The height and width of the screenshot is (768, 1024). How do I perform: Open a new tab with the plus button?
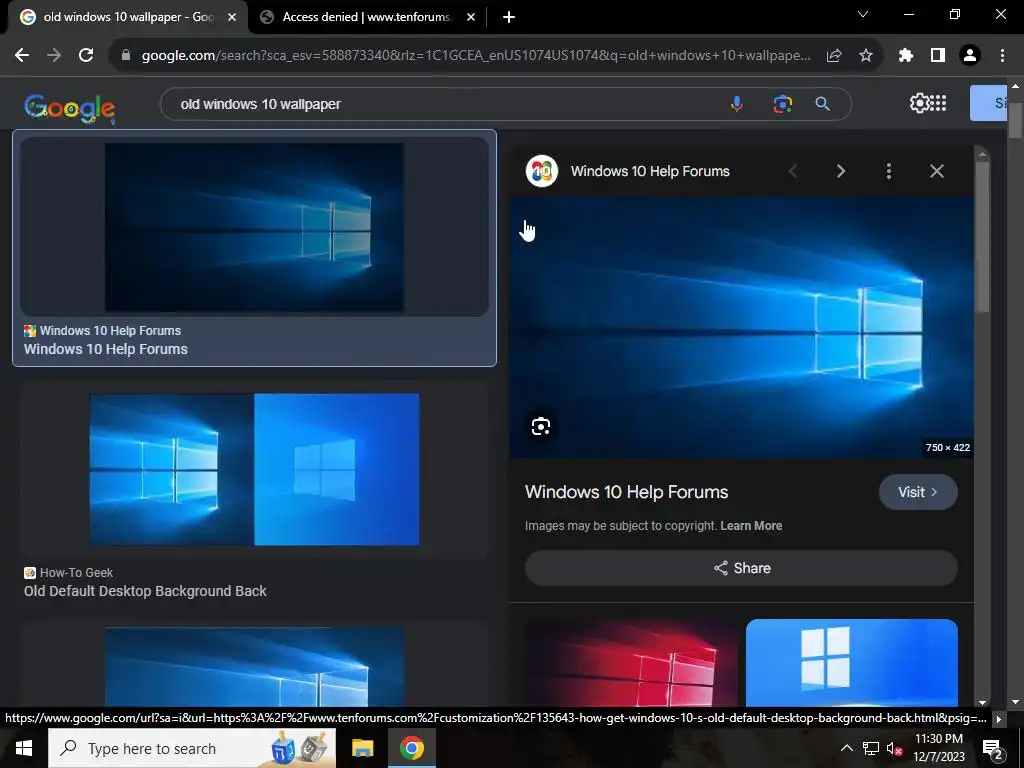click(x=509, y=17)
